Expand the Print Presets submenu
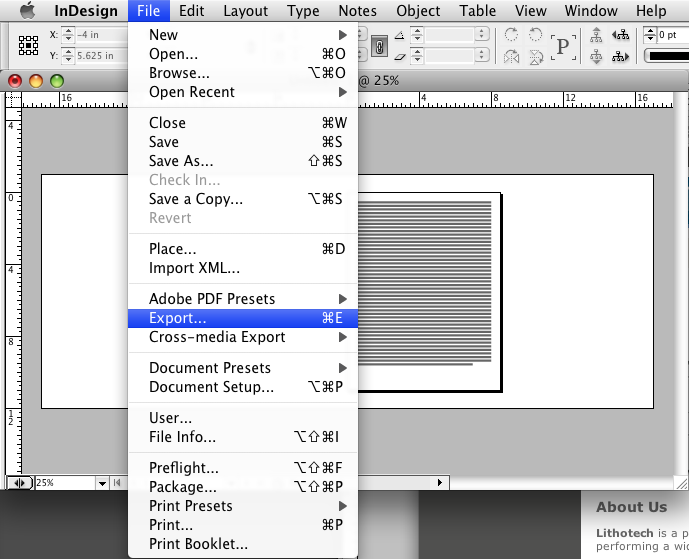Image resolution: width=689 pixels, height=559 pixels. pos(243,506)
